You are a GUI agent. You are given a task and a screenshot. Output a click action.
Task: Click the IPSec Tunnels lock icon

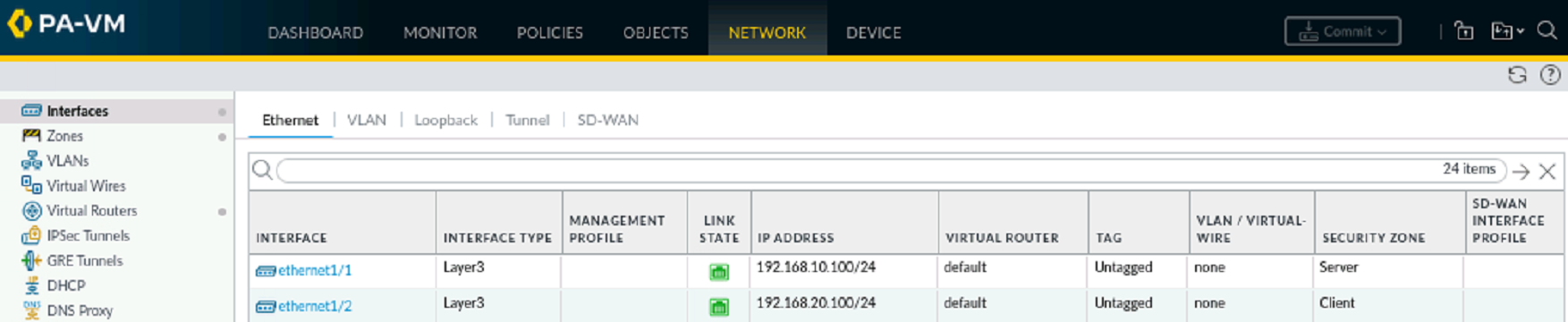(31, 235)
